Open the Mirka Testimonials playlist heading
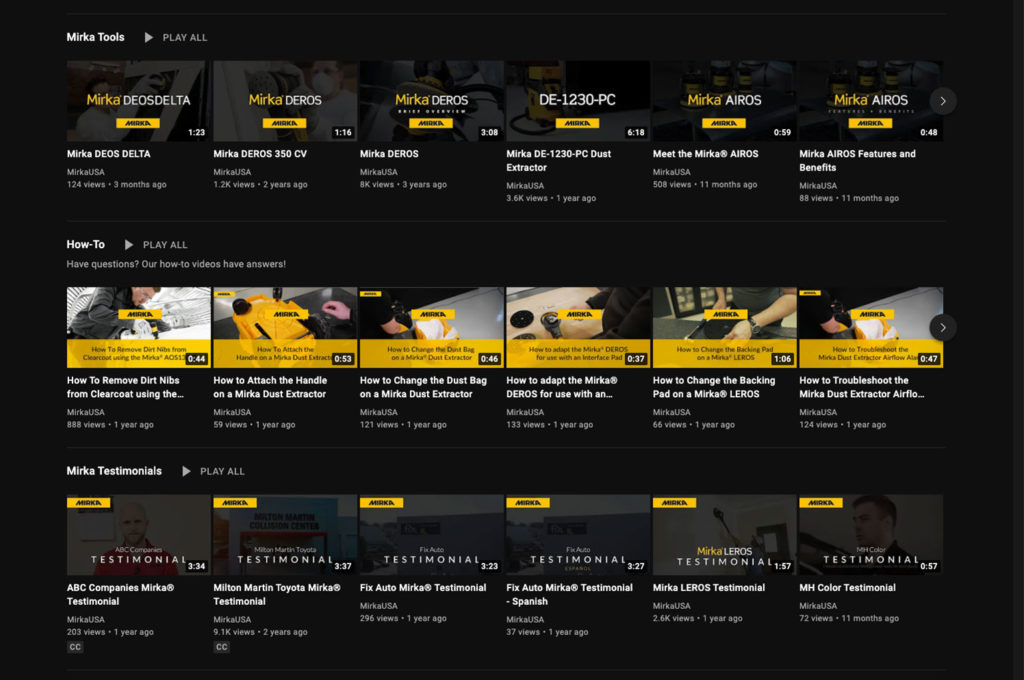This screenshot has width=1024, height=680. [x=114, y=471]
